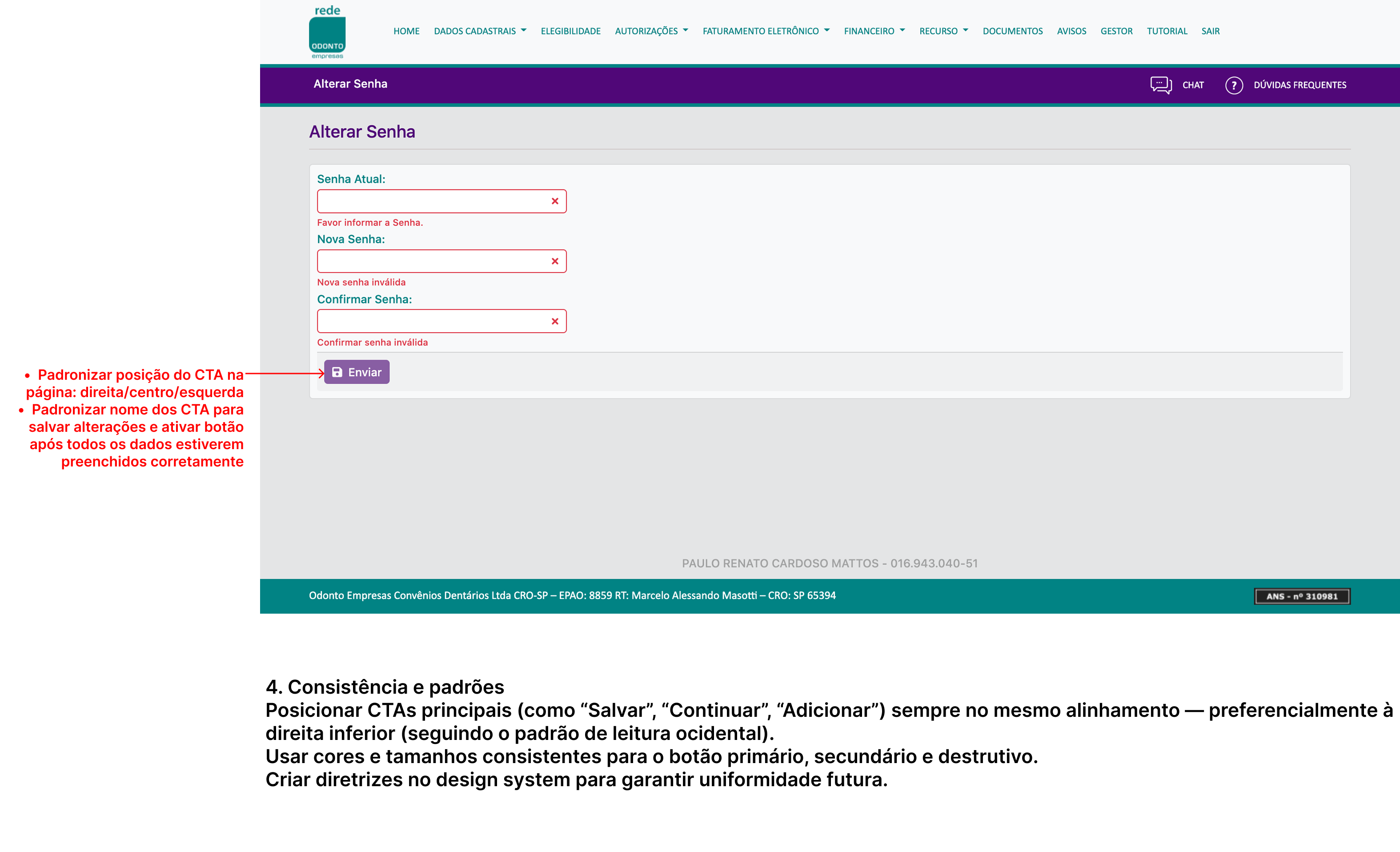Screen dimensions: 1400x852
Task: Click the question mark help icon
Action: [1234, 85]
